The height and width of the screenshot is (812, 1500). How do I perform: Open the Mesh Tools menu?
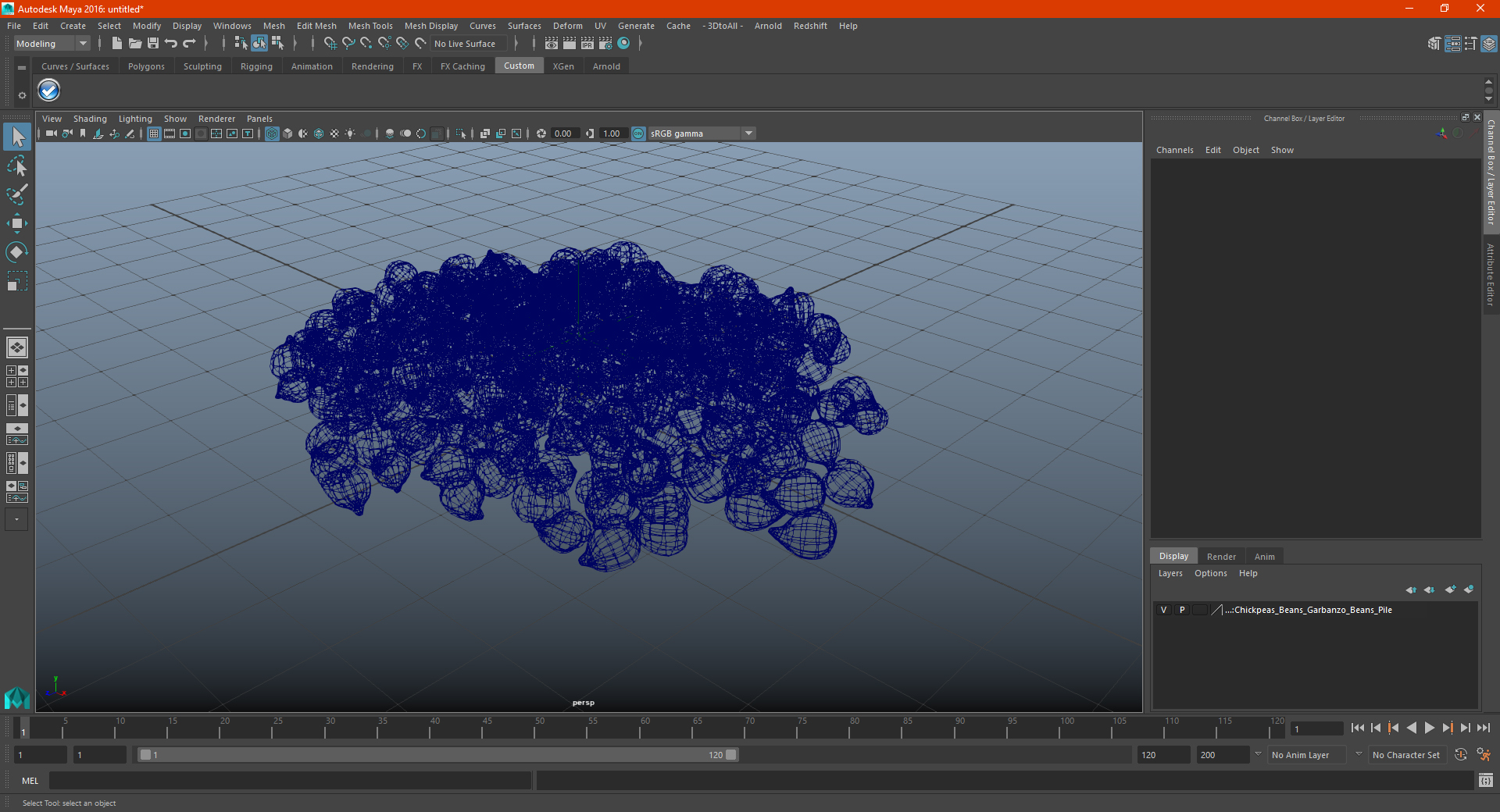point(370,26)
